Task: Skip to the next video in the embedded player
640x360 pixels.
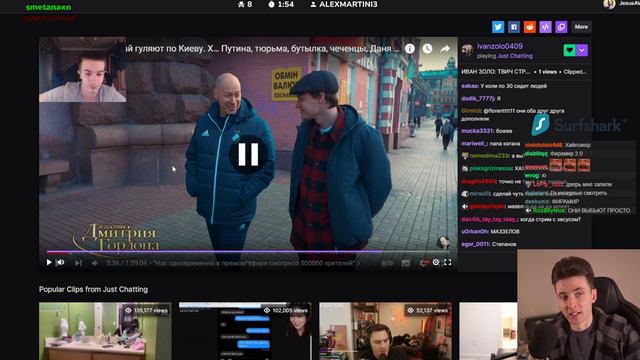Action: tap(78, 263)
